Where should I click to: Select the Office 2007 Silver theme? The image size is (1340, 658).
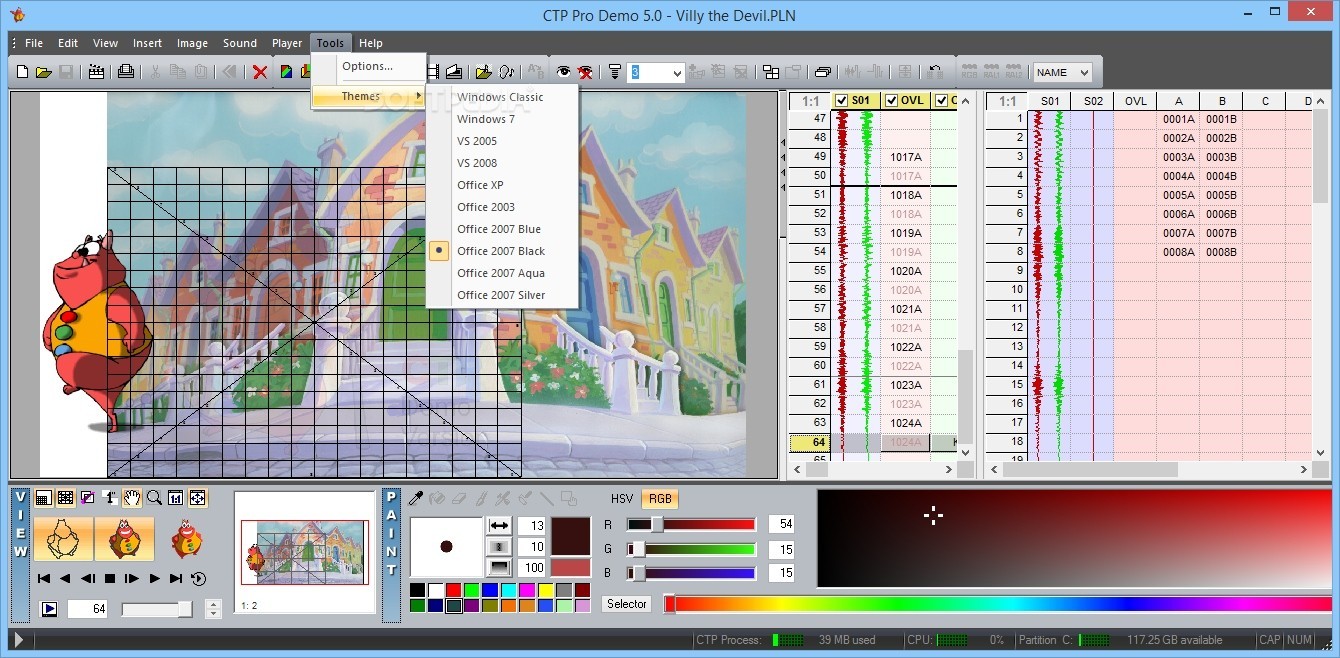(501, 295)
